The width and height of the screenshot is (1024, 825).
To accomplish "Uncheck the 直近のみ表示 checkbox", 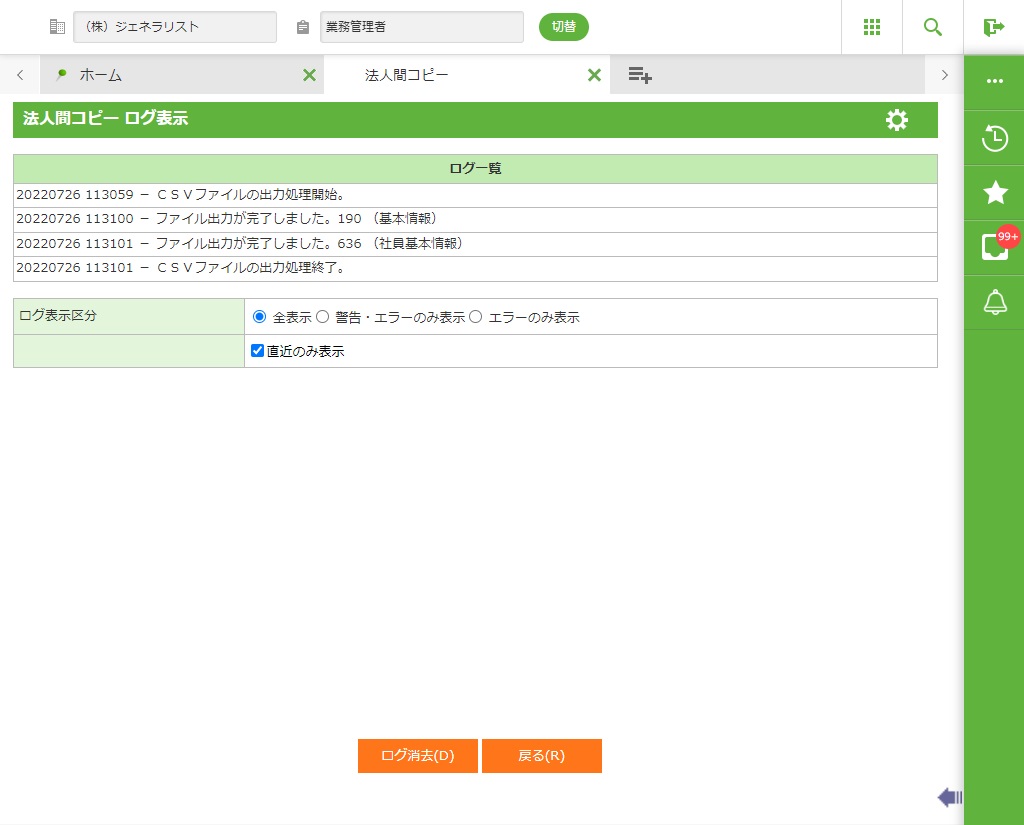I will pos(257,351).
